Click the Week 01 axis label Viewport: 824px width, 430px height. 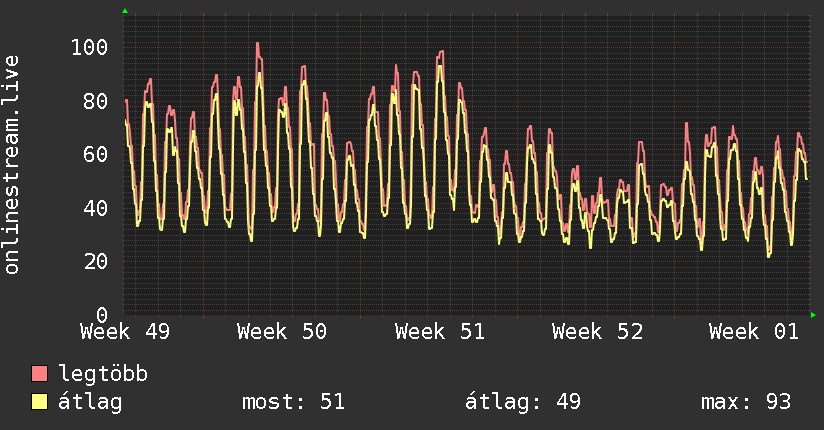coord(754,332)
